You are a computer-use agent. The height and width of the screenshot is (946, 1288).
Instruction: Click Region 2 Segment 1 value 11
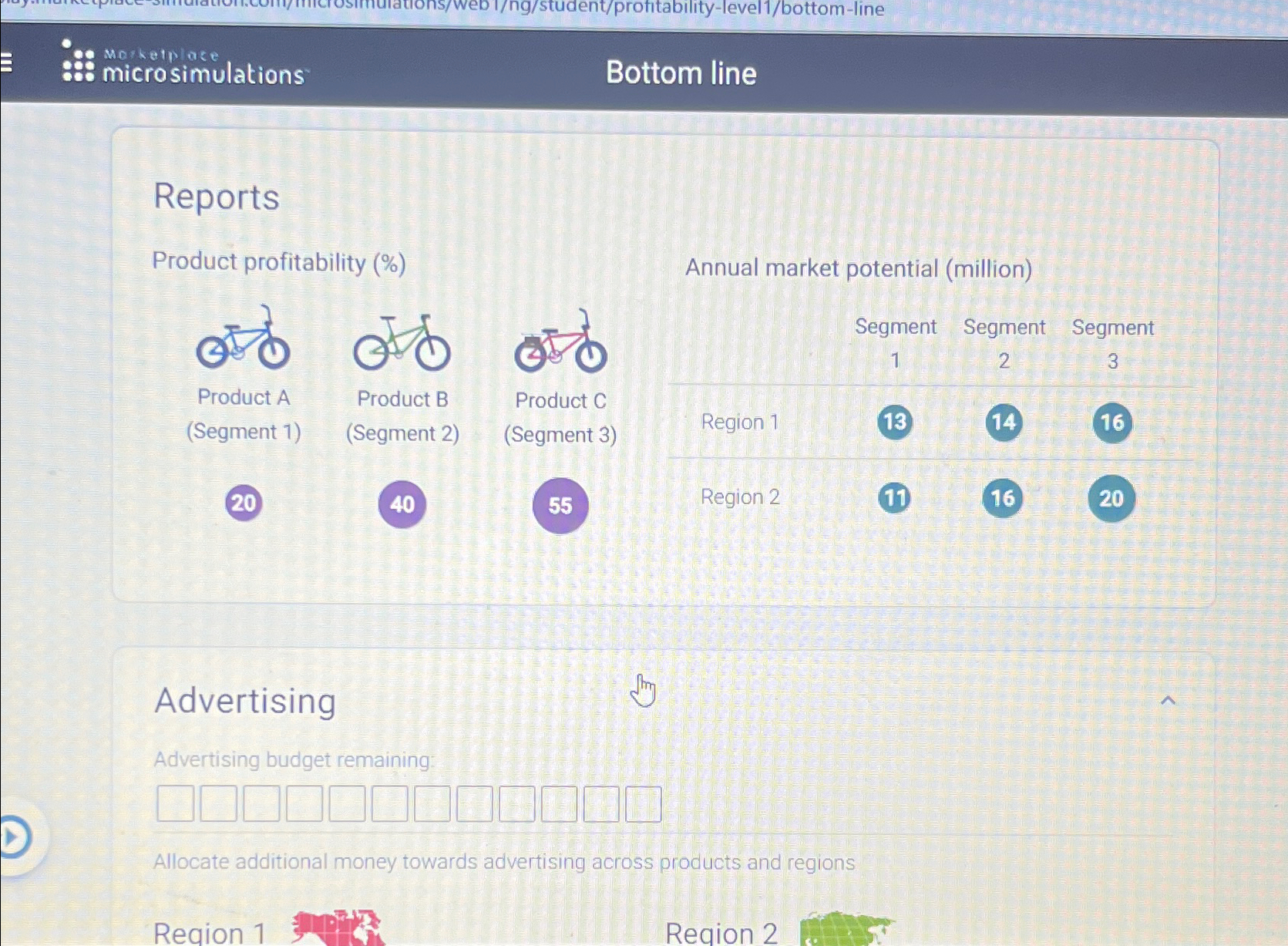click(894, 497)
